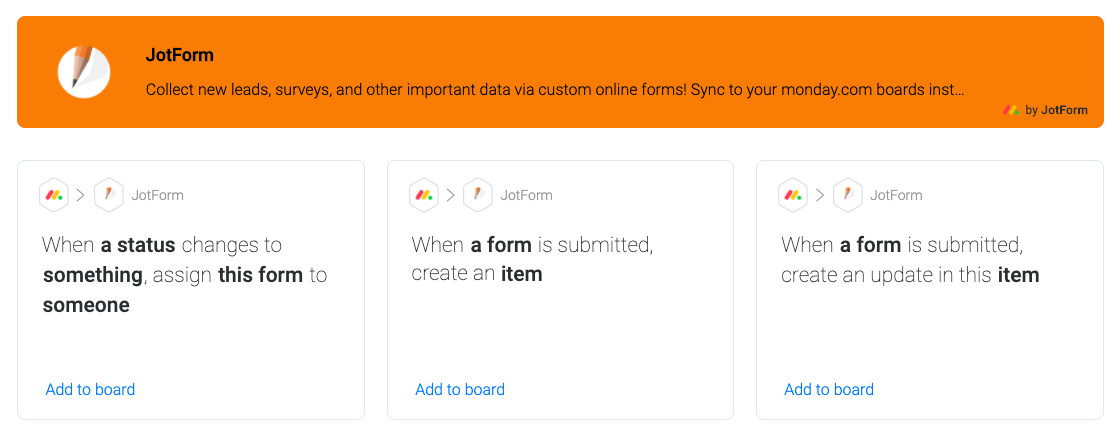Select the "something" field in the first recipe
Screen dimensions: 1120x435
point(93,275)
